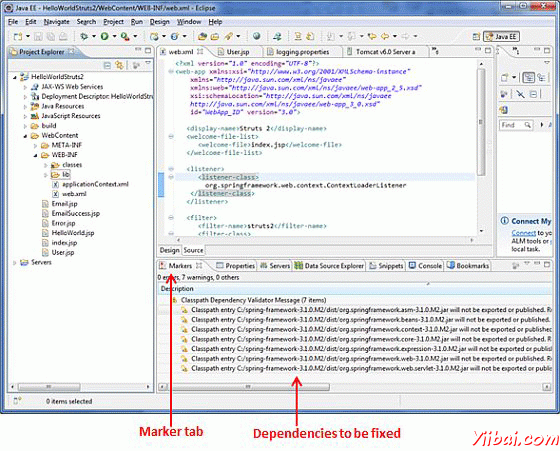Open dropdown next to Debug icon
This screenshot has width=560, height=451.
point(94,36)
